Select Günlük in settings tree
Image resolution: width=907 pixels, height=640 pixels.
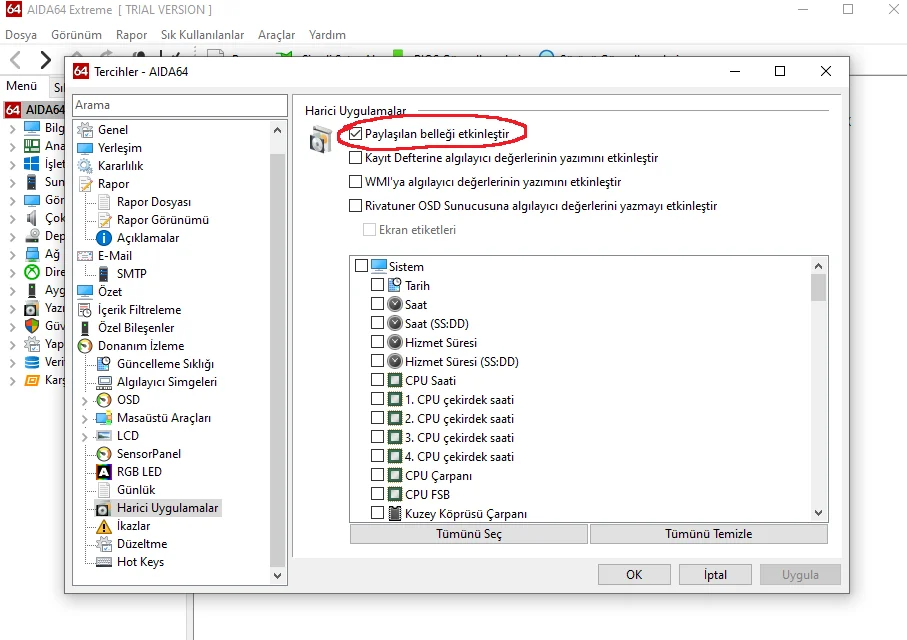[136, 490]
